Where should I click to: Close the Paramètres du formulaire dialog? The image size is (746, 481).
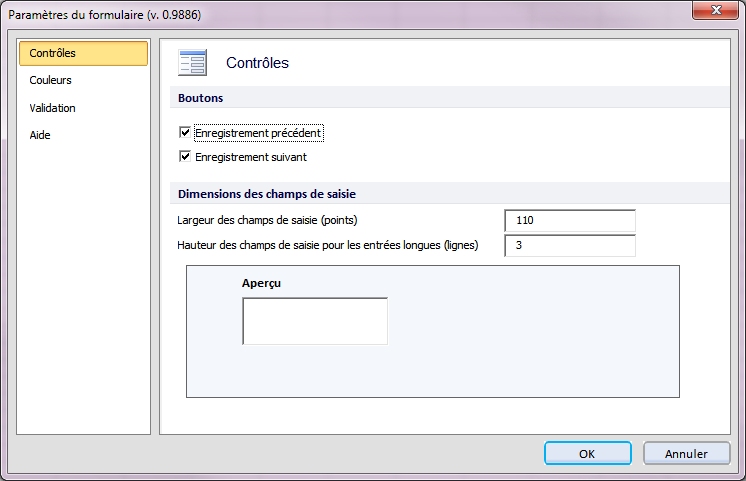716,10
